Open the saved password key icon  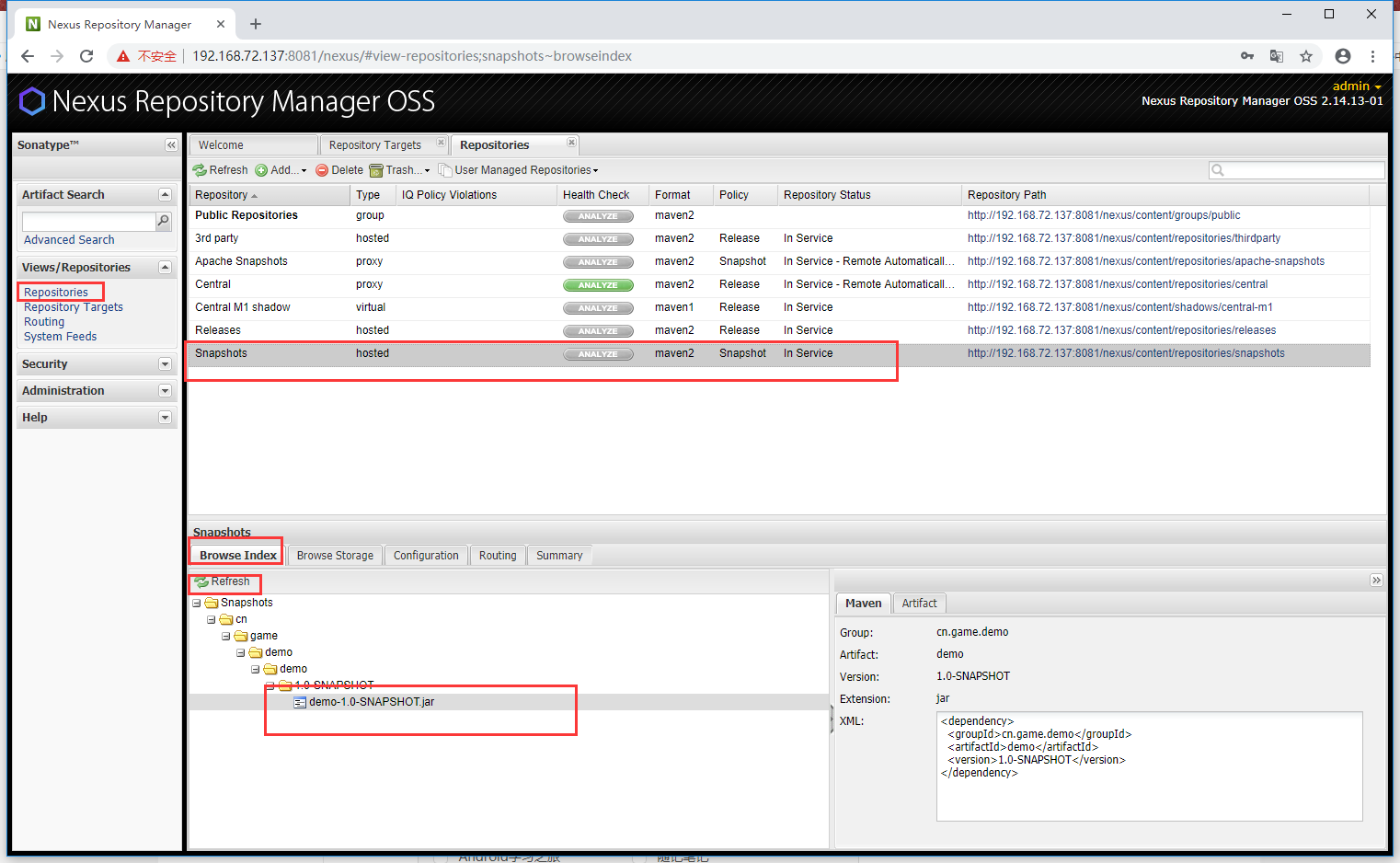point(1247,56)
